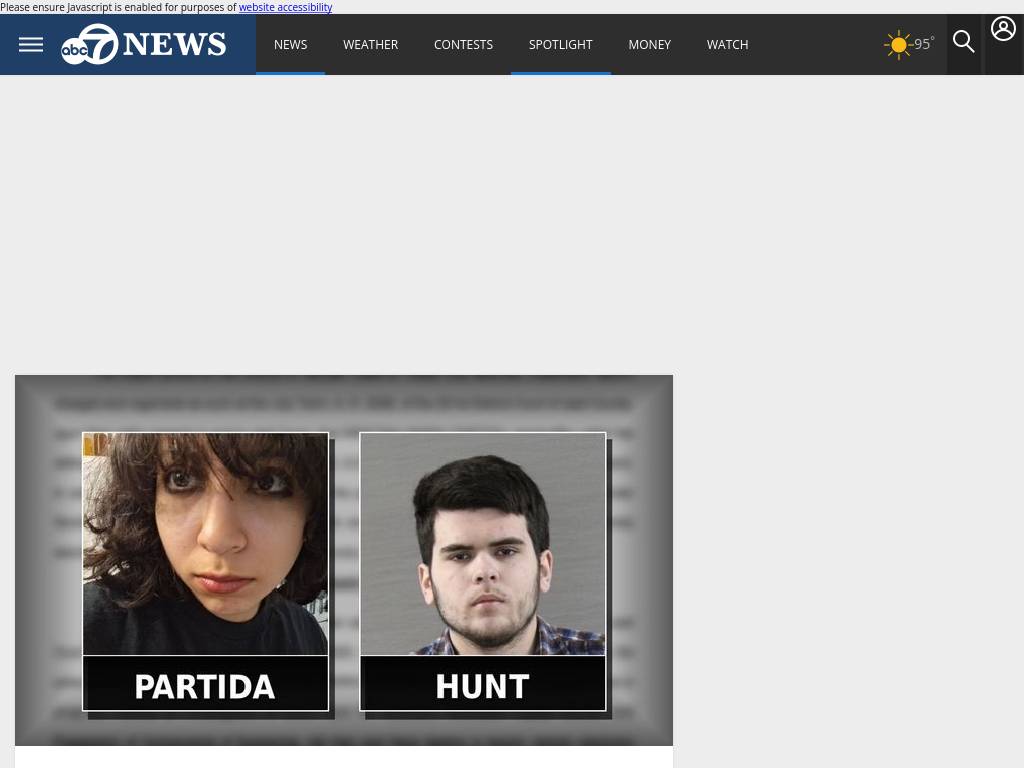The image size is (1024, 768).
Task: Follow the website accessibility link
Action: click(x=285, y=7)
